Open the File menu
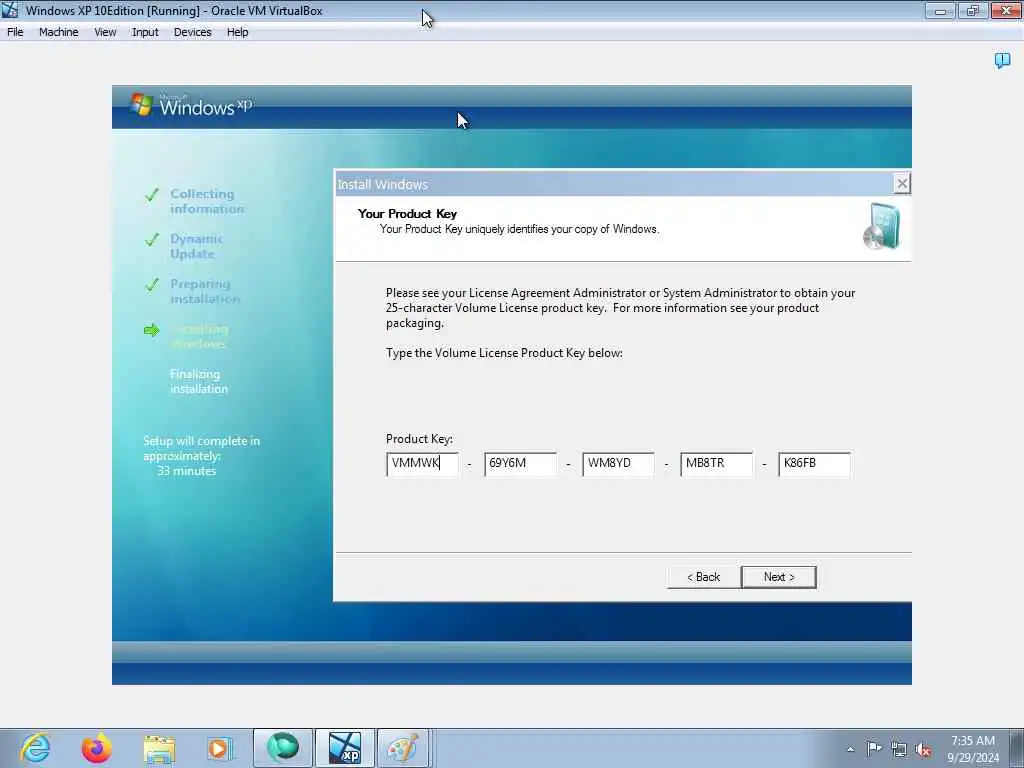1024x768 pixels. coord(15,32)
